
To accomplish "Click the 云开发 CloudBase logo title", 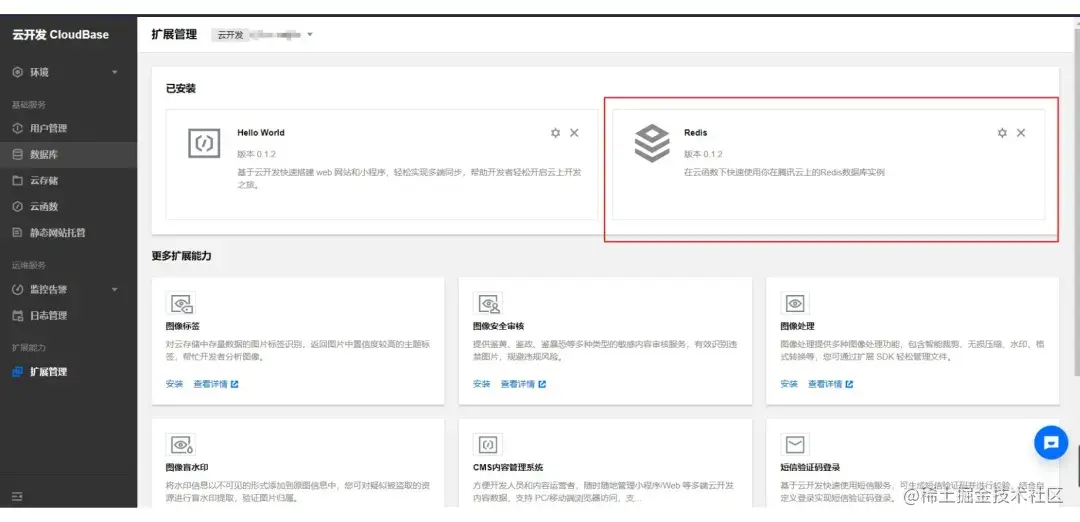I will 61,34.
